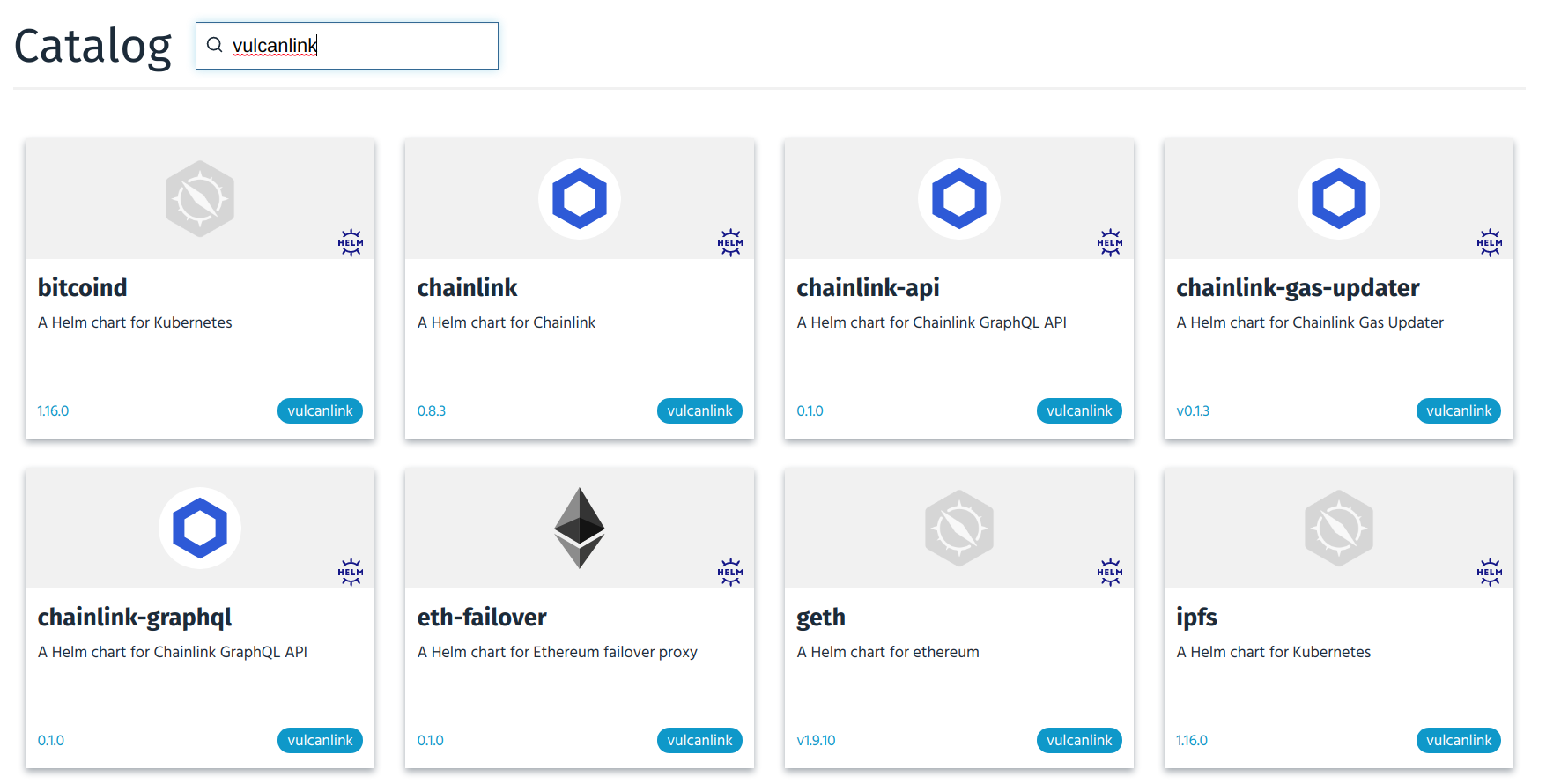This screenshot has height=784, width=1546.
Task: Open the eth-failover chart details
Action: coord(482,617)
